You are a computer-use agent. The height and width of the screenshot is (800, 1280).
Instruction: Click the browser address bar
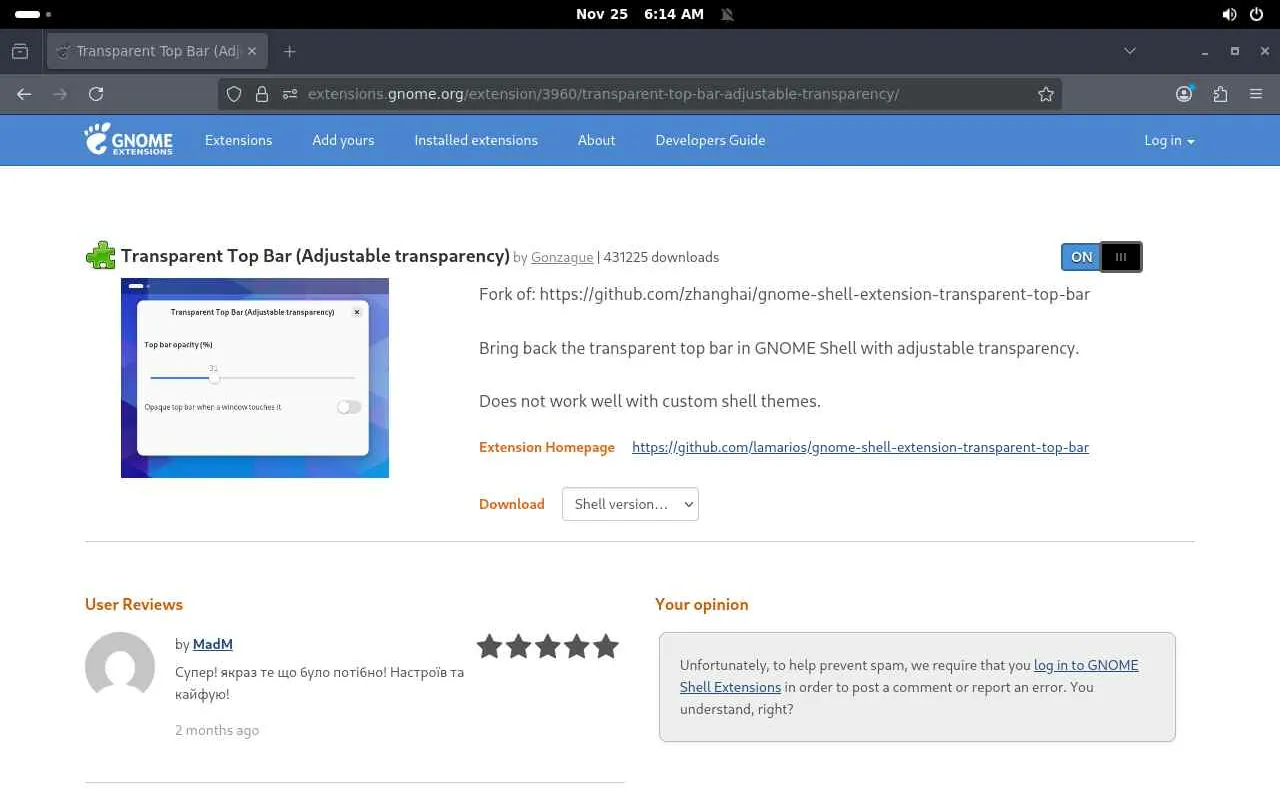(x=640, y=94)
